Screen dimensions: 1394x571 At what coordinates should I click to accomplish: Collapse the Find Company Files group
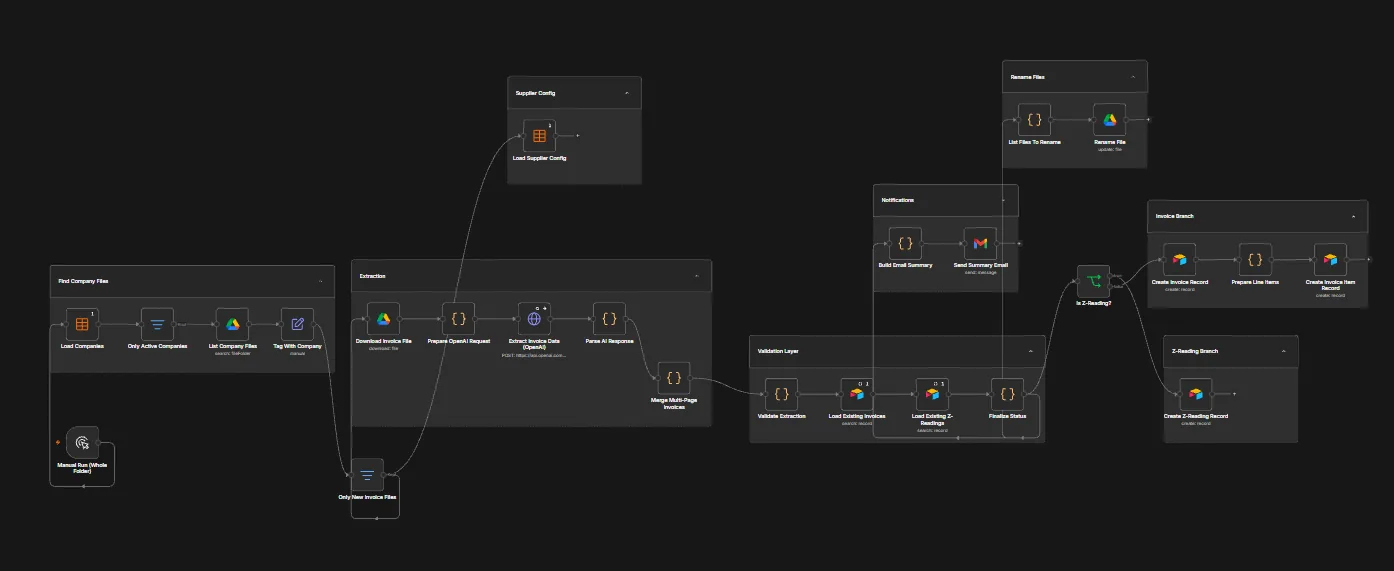(320, 282)
